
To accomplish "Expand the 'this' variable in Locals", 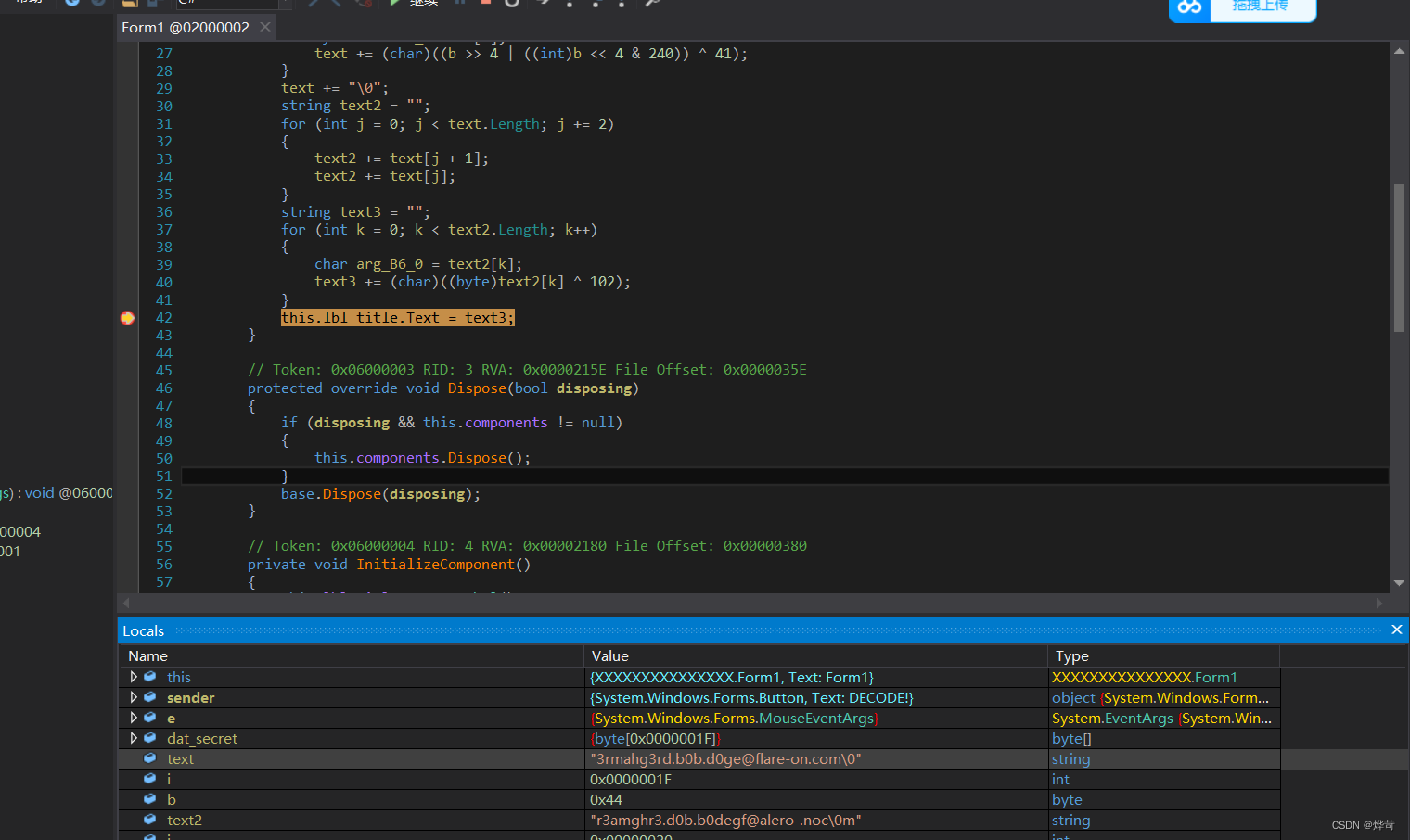I will pyautogui.click(x=134, y=678).
